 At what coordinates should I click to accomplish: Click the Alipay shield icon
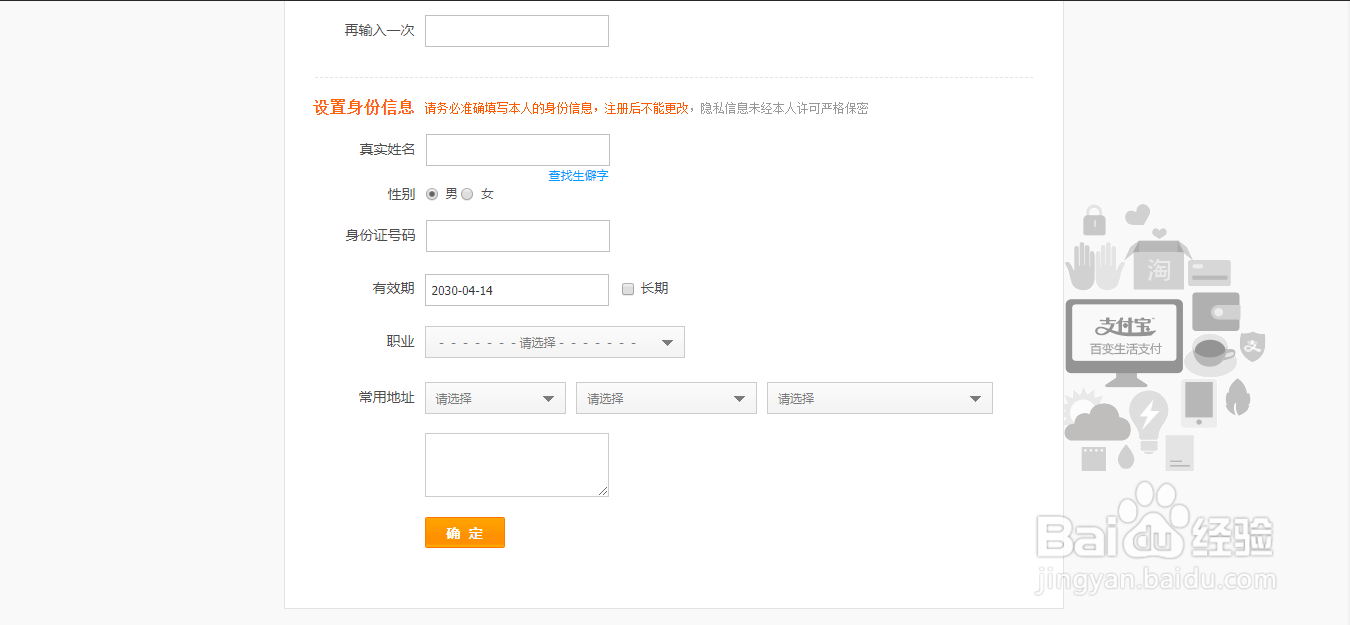tap(1253, 346)
